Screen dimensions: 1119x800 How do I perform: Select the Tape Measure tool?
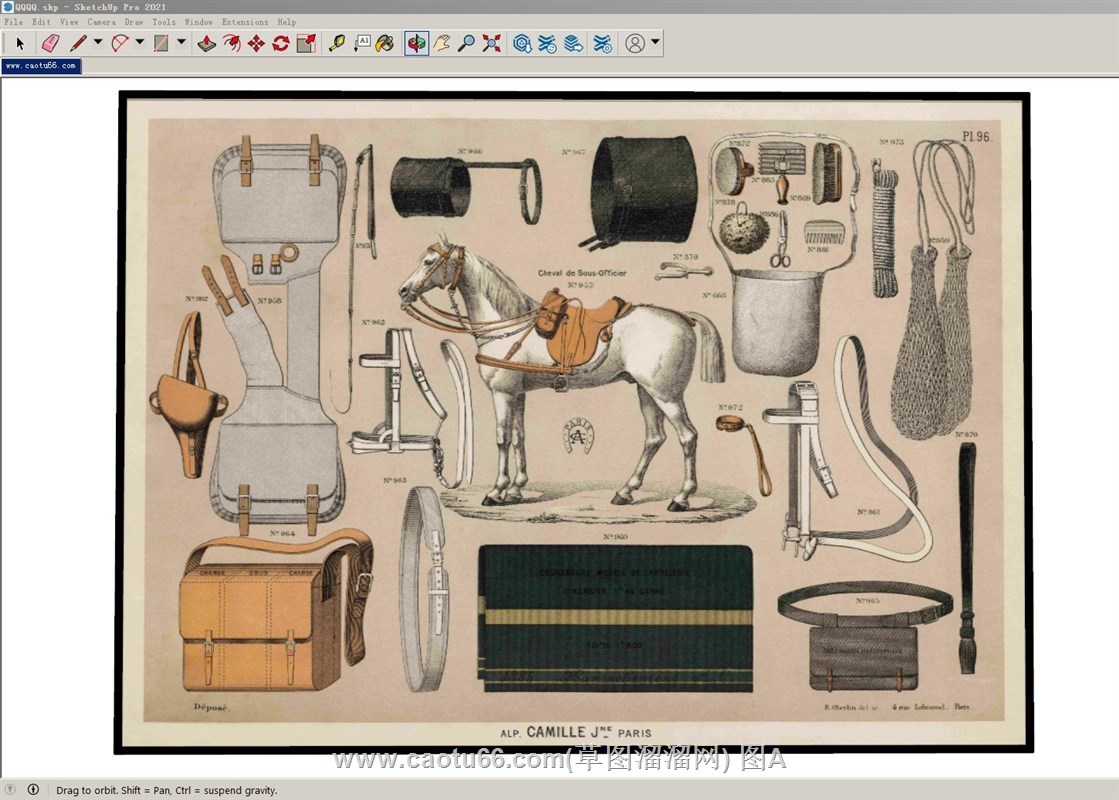(337, 44)
